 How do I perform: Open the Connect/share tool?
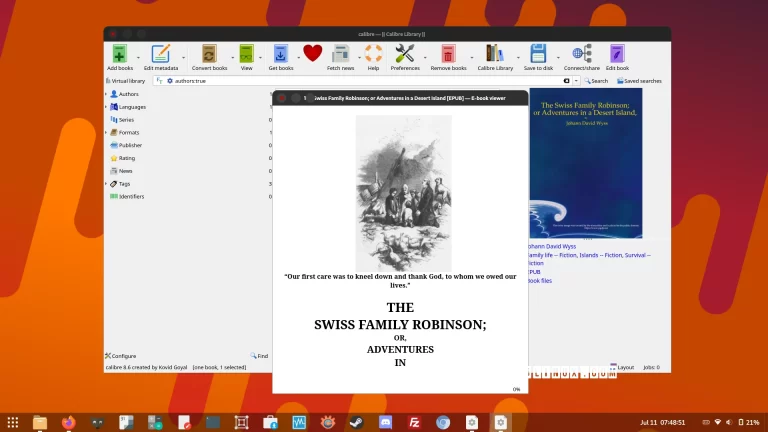click(581, 54)
